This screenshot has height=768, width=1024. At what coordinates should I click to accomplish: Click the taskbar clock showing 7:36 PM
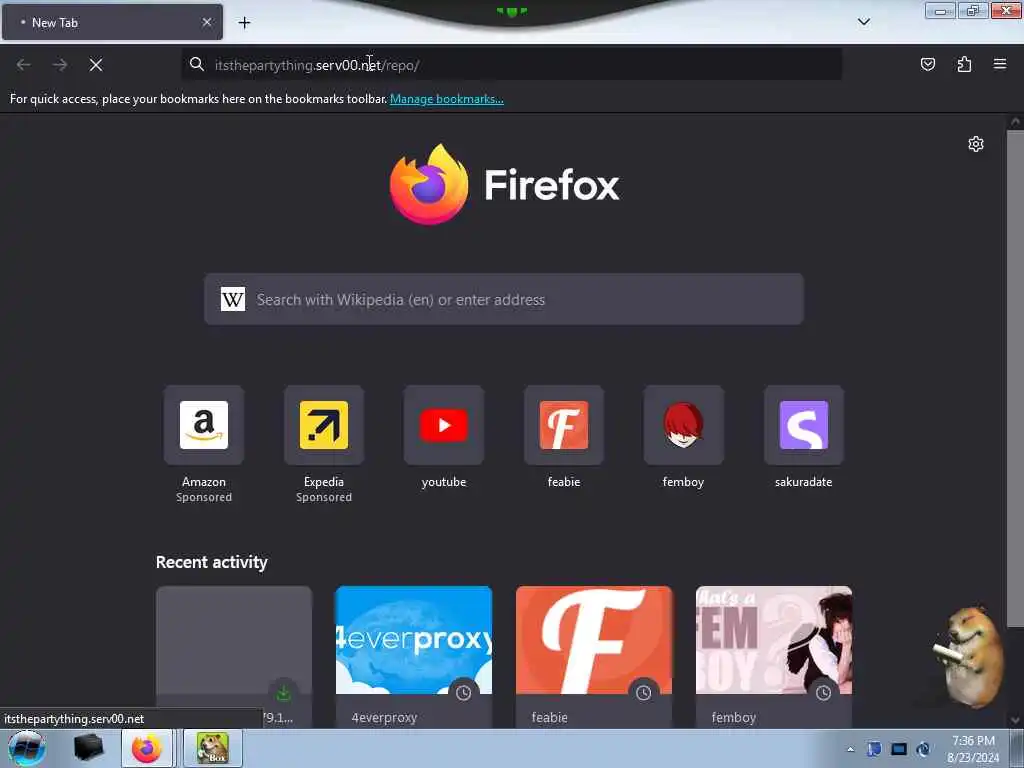(973, 749)
